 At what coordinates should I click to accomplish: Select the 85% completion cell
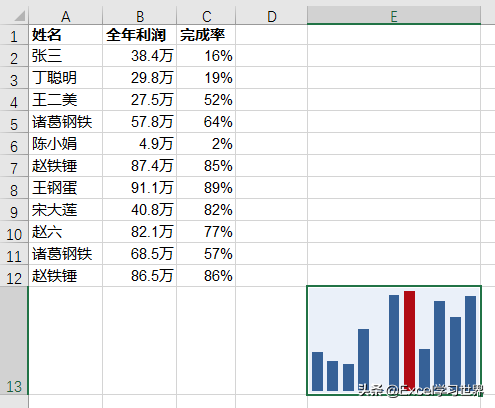coord(206,166)
